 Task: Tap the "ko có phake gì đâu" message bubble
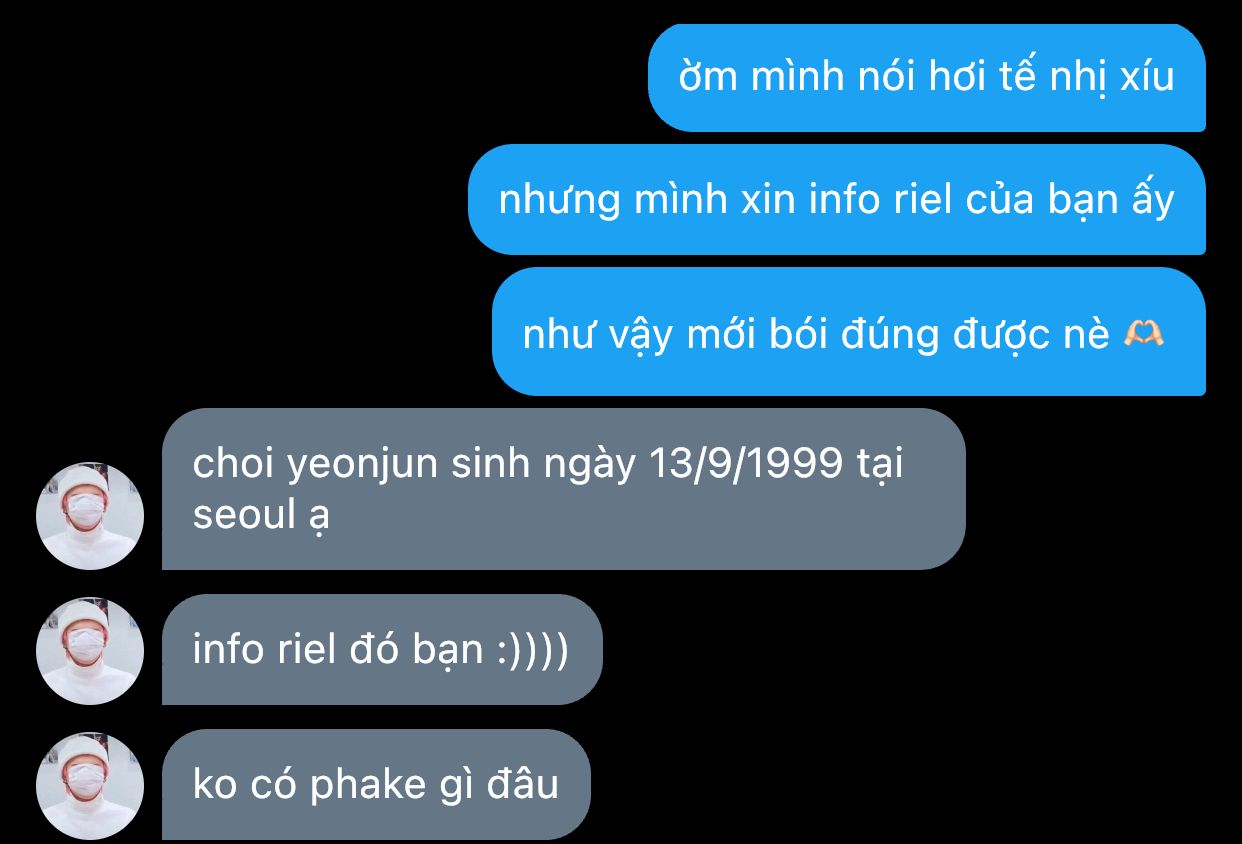pos(376,785)
